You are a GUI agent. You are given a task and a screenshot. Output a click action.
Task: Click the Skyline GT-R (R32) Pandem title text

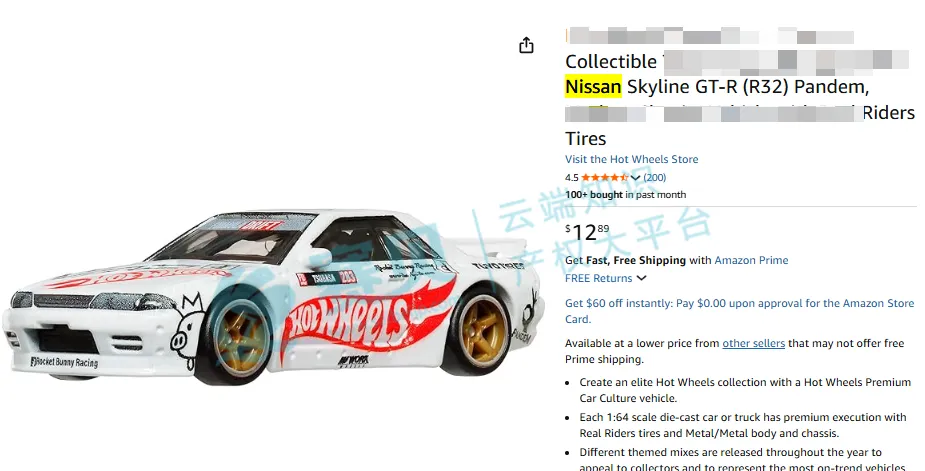click(748, 87)
